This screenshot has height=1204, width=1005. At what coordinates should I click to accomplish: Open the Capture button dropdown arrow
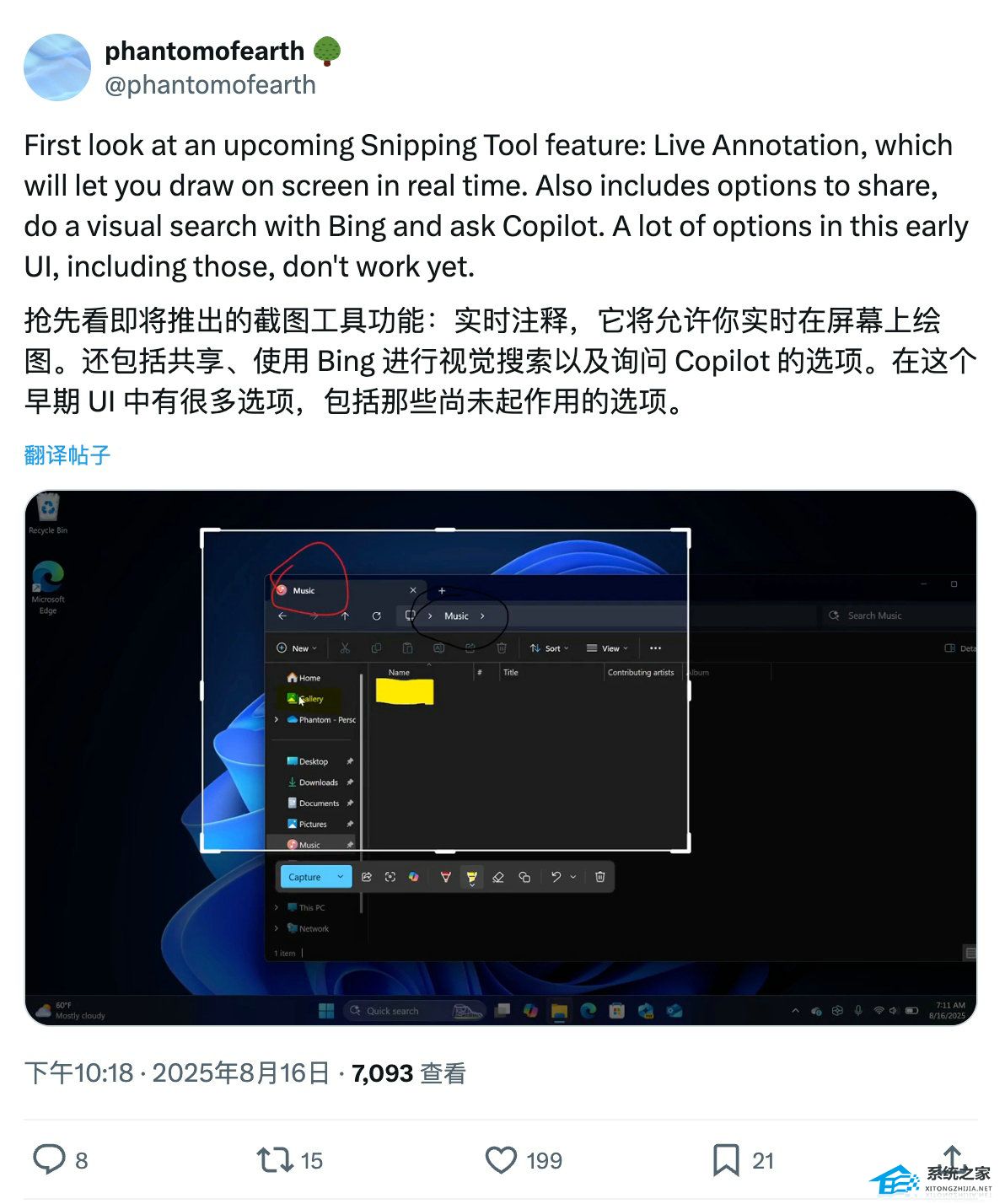tap(341, 877)
